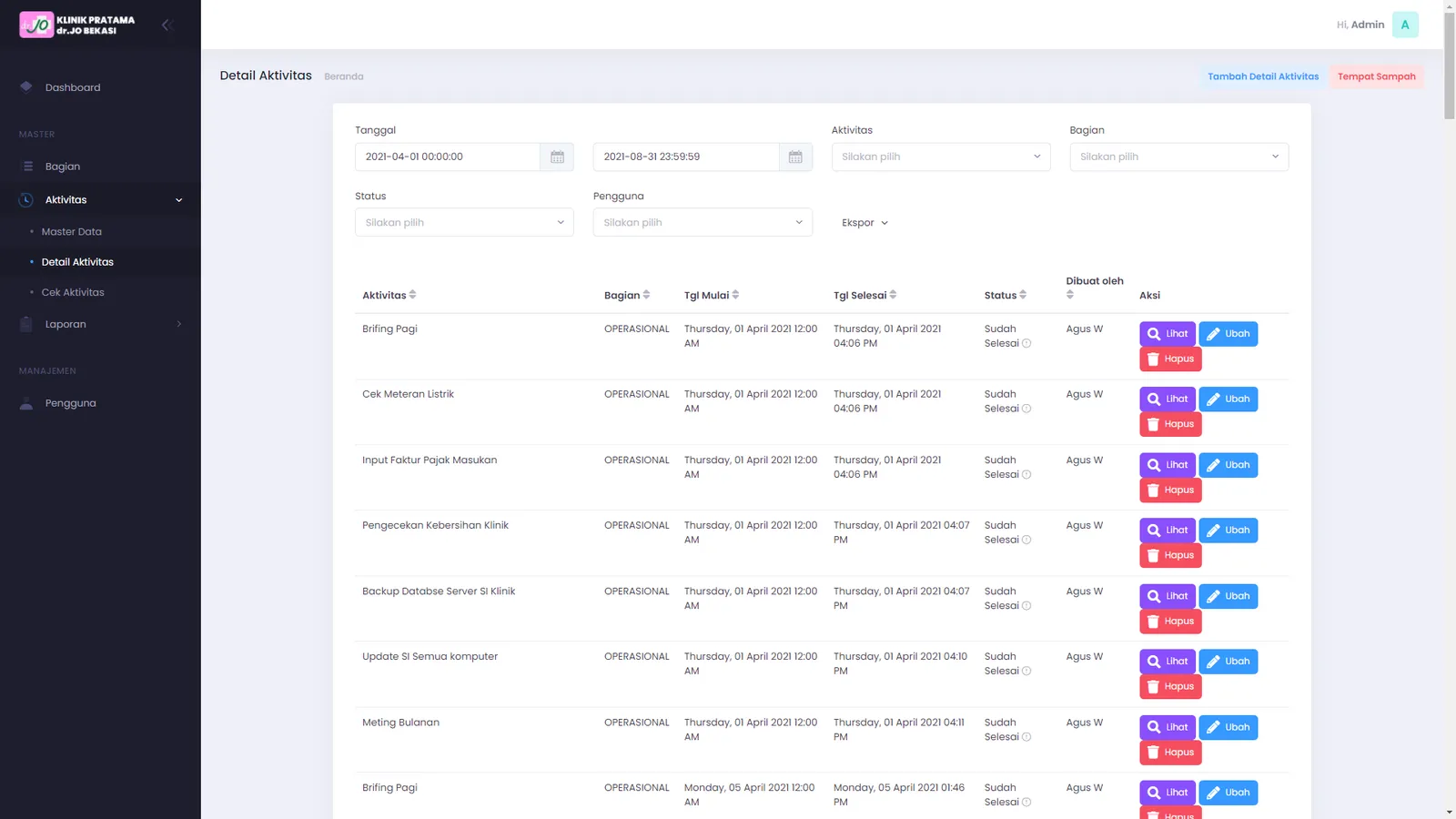Click 'Backup Databse Server SI Klinik' text
Viewport: 1456px width, 819px height.
click(439, 591)
